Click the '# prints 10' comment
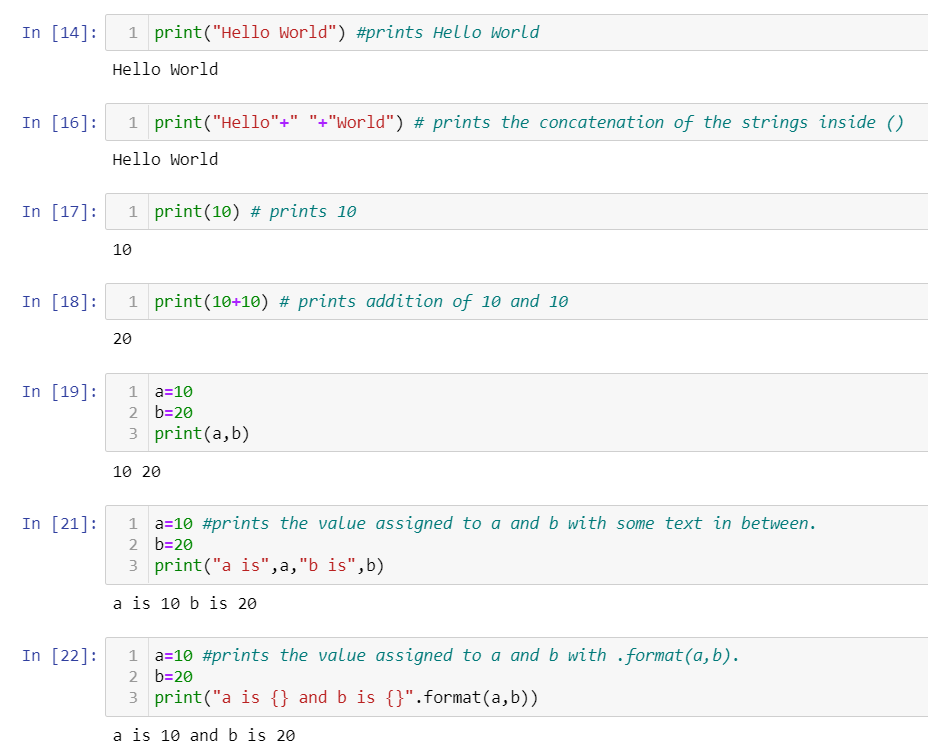Screen dimensions: 928x754 coord(303,212)
